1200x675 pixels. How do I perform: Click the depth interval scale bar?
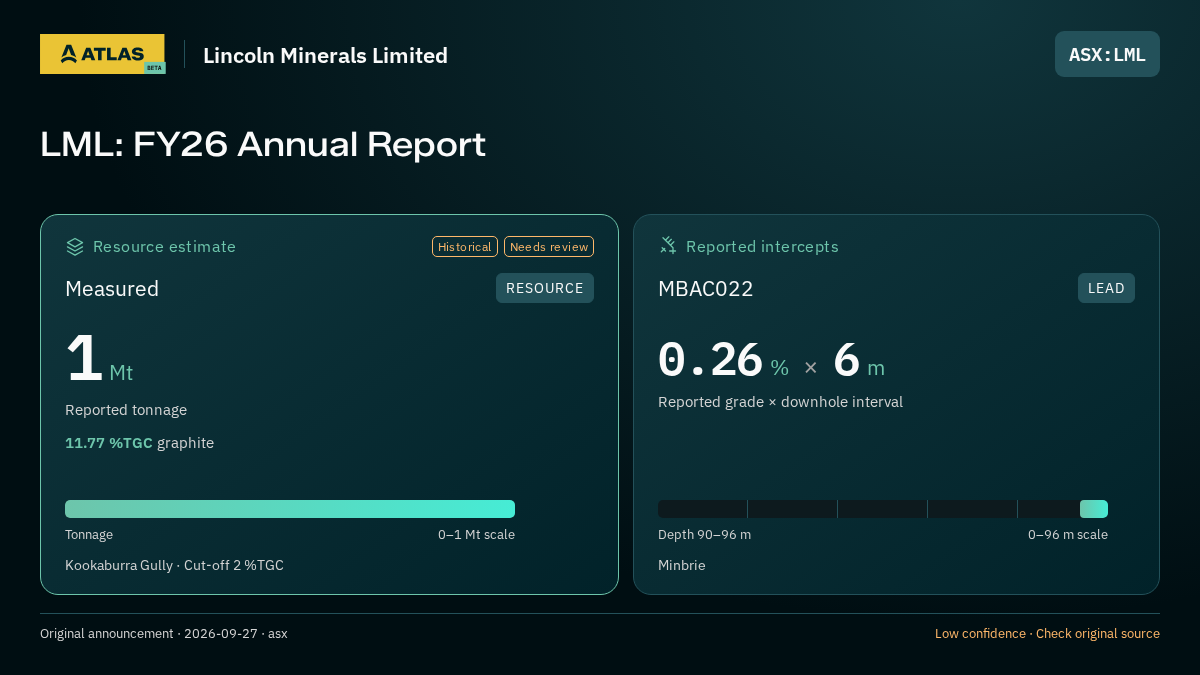click(x=883, y=509)
